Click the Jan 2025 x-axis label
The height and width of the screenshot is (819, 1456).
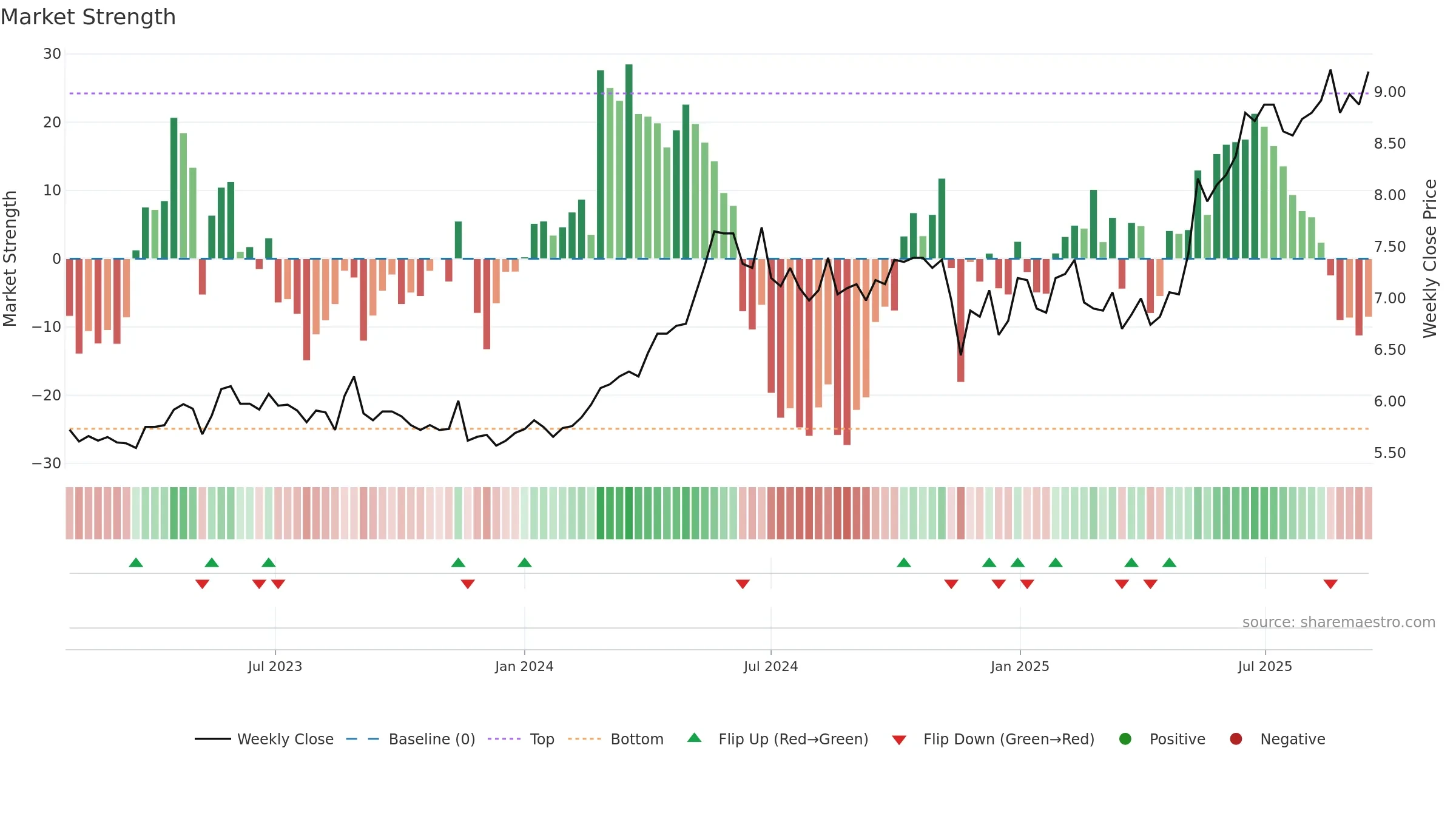coord(1020,666)
